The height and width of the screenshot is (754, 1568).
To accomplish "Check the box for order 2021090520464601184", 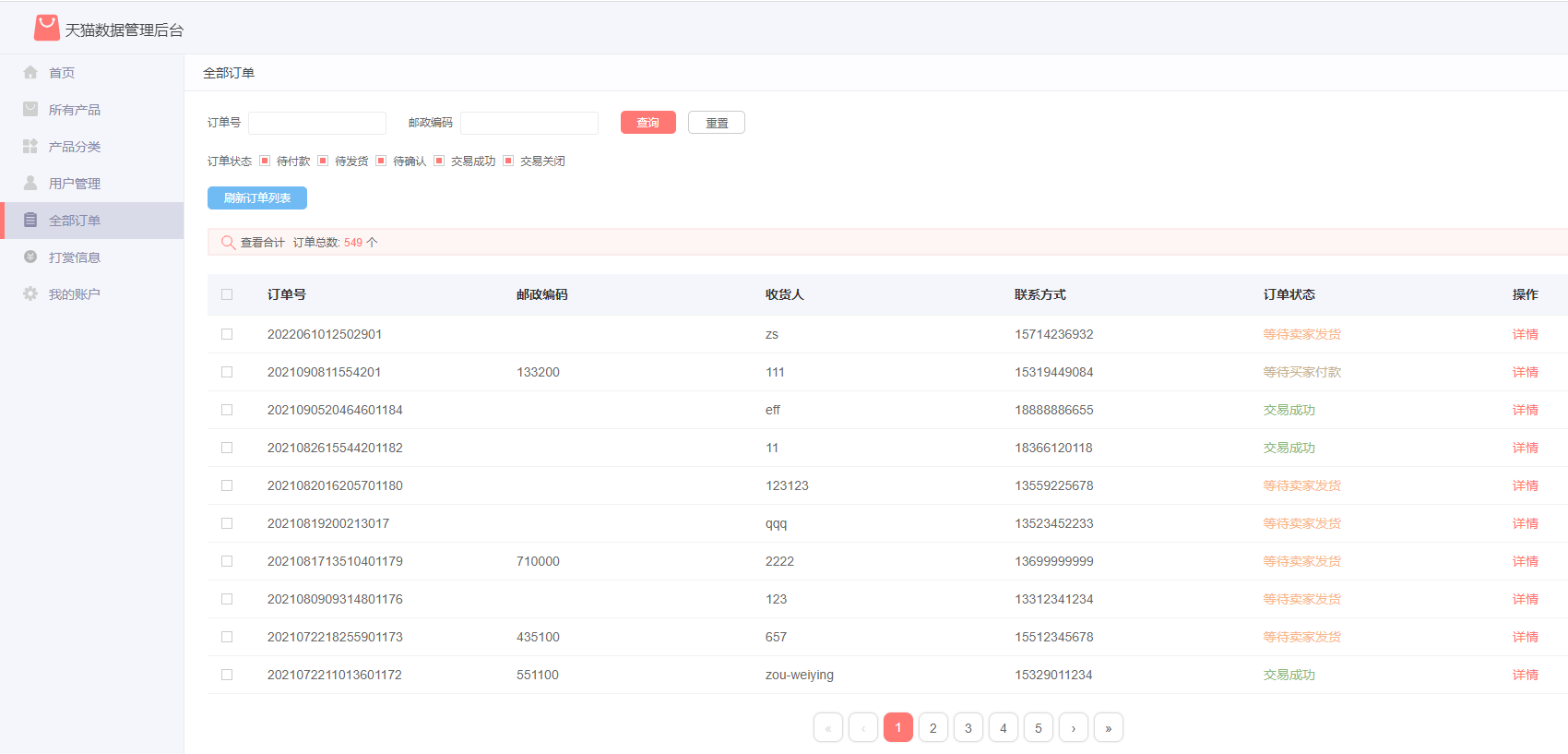I will (227, 410).
